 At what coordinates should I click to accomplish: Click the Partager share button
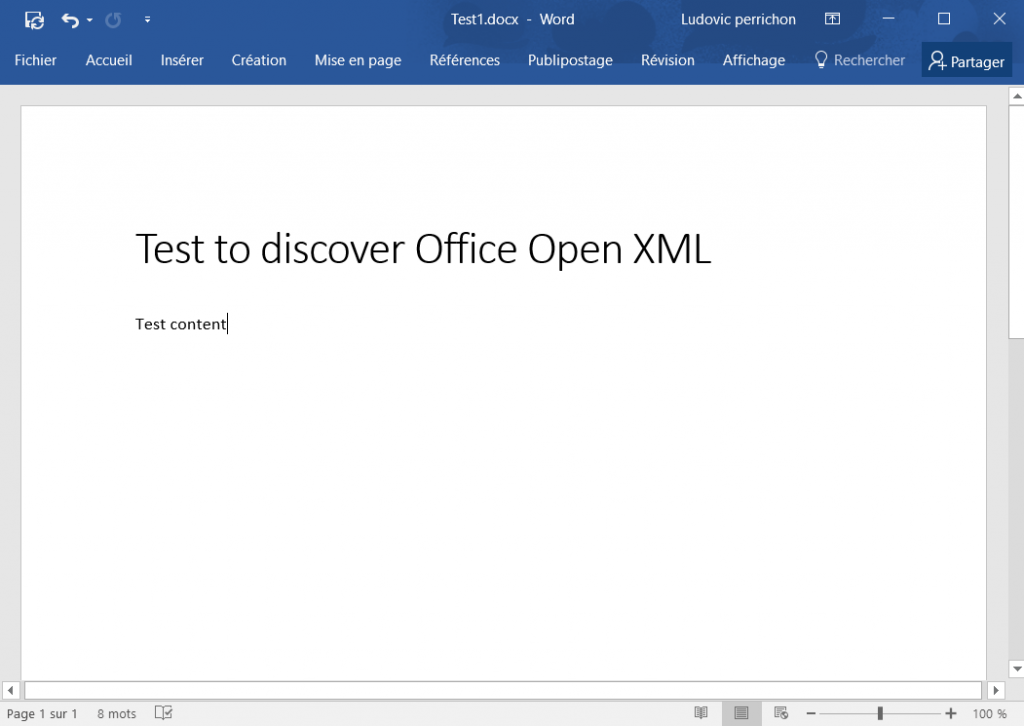coord(967,61)
